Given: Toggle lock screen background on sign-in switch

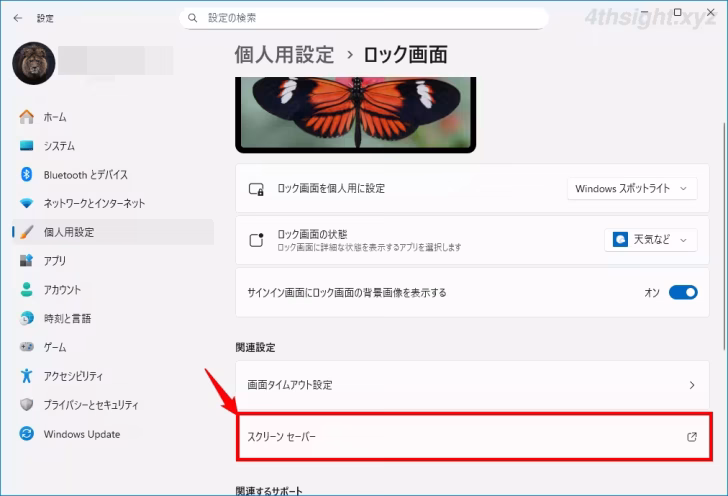Looking at the screenshot, I should tap(683, 293).
